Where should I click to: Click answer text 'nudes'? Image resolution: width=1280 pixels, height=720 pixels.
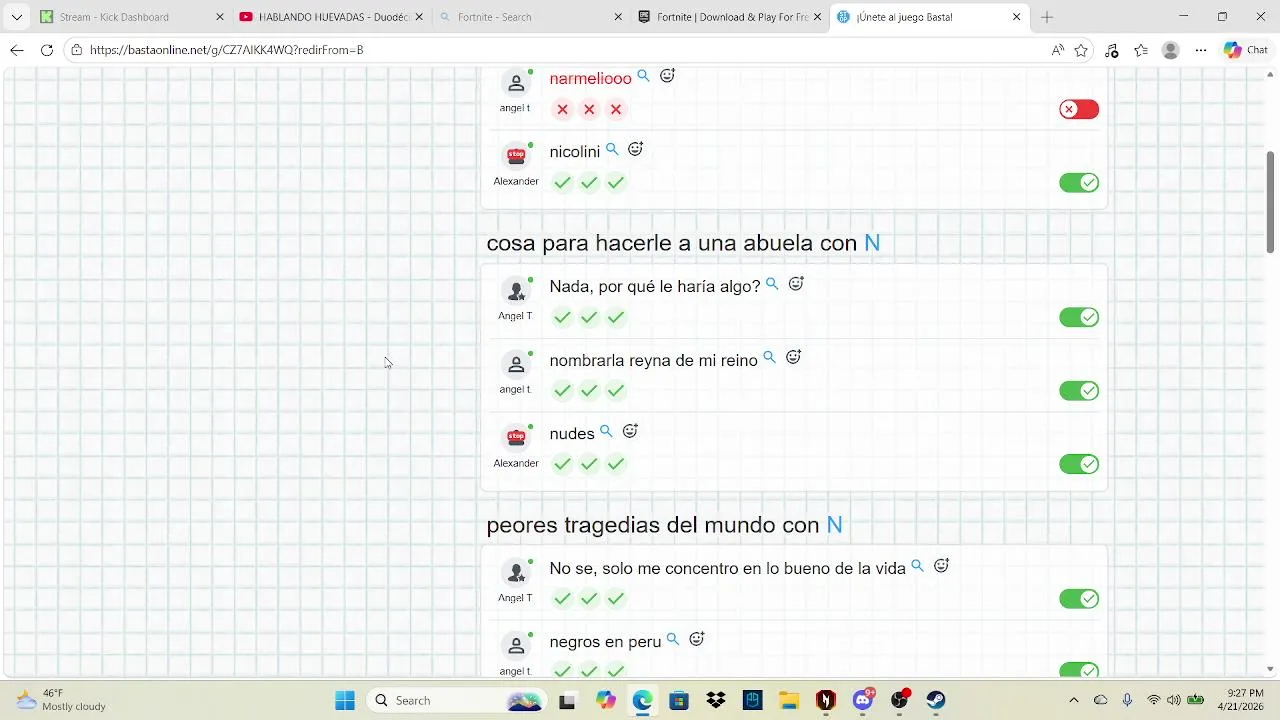click(x=572, y=434)
